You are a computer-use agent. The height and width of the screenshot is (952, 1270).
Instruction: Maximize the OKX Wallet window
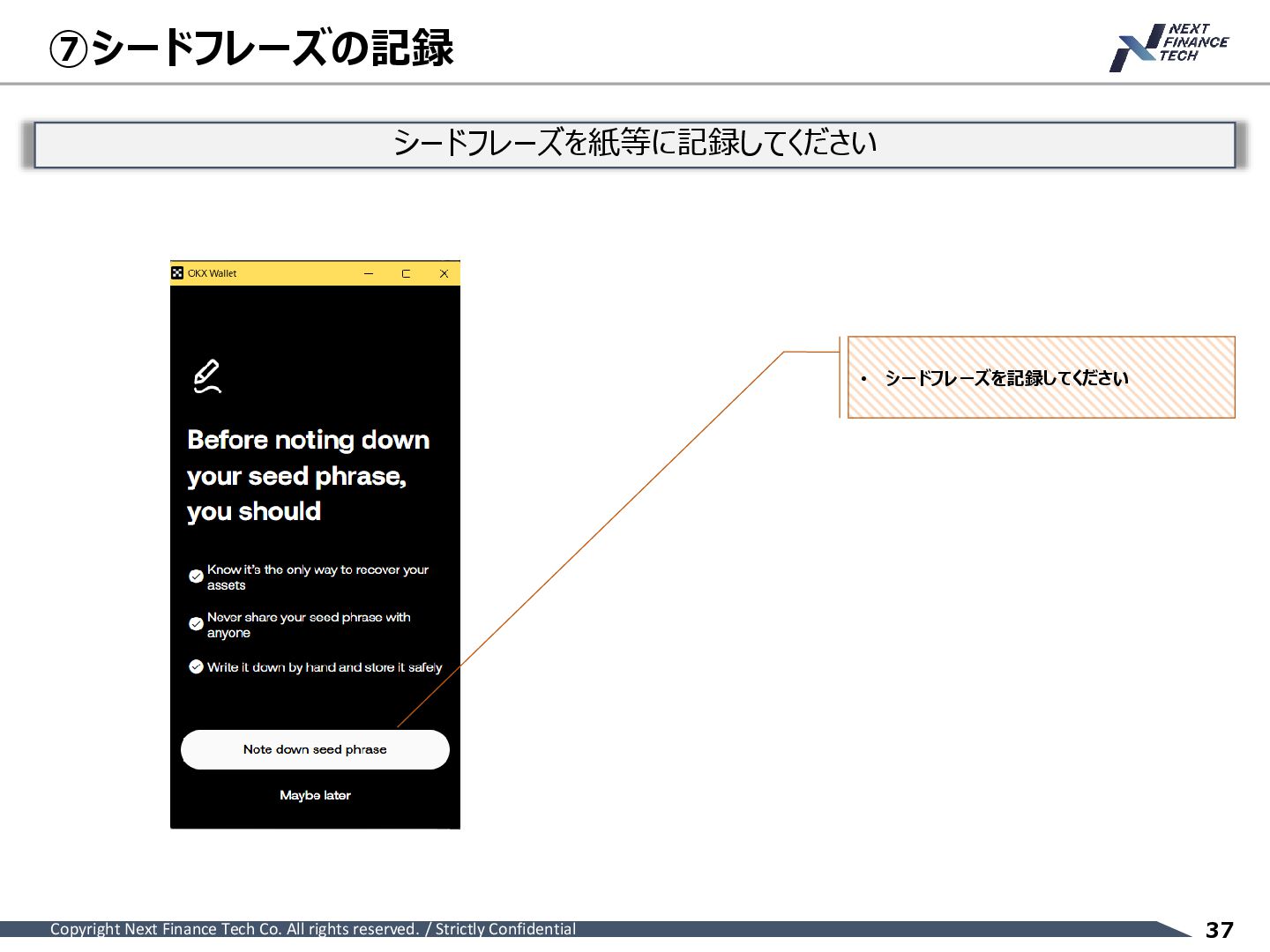pyautogui.click(x=406, y=273)
